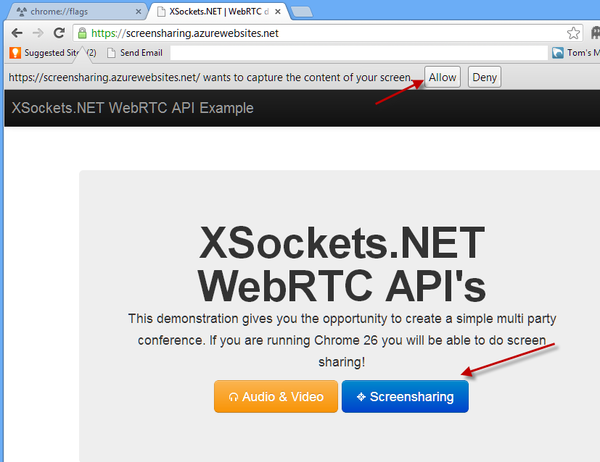The width and height of the screenshot is (600, 462).
Task: Click the XSockets.NET WebRTC API Example header
Action: pyautogui.click(x=130, y=108)
